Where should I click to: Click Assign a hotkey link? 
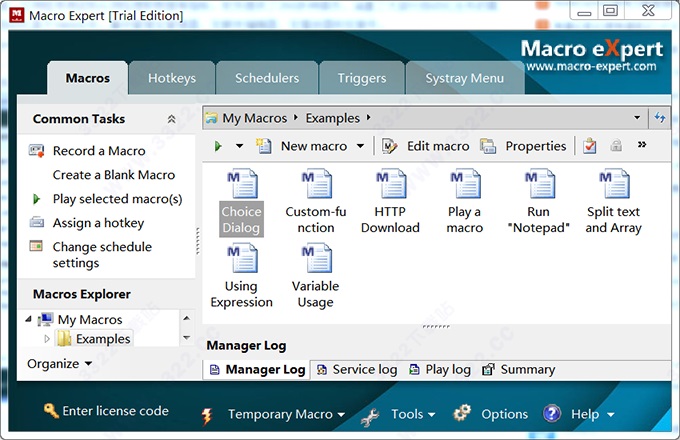coord(98,223)
